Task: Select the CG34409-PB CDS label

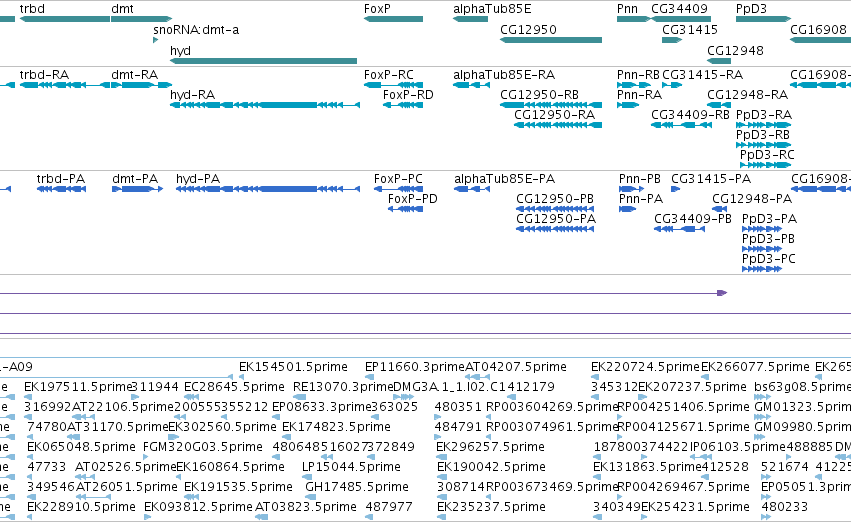Action: pos(693,219)
